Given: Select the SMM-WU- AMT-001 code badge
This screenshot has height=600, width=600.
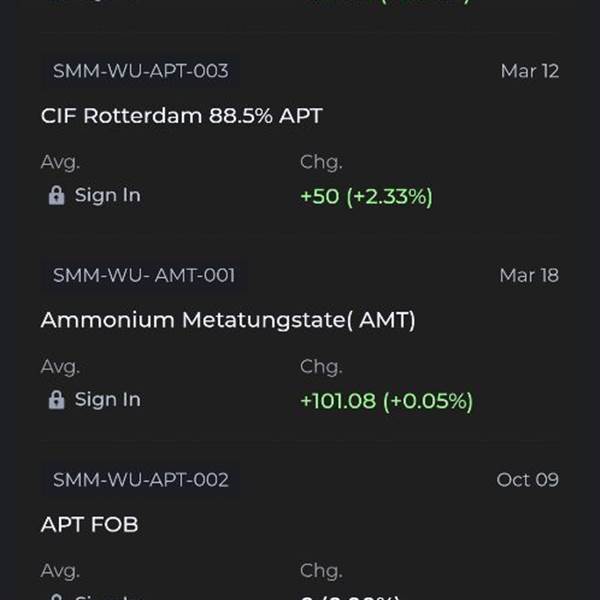Looking at the screenshot, I should point(144,275).
